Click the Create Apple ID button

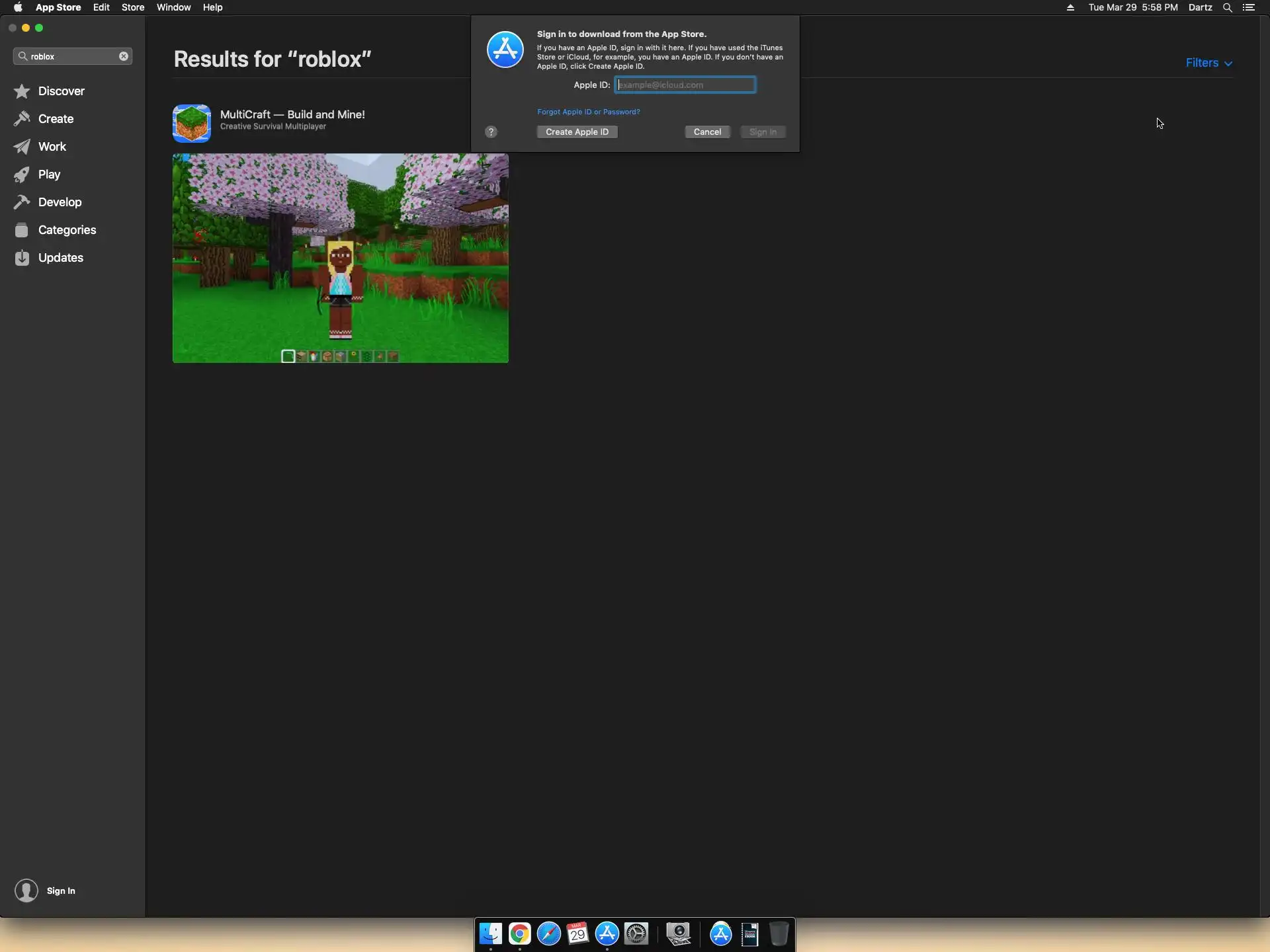click(x=577, y=132)
